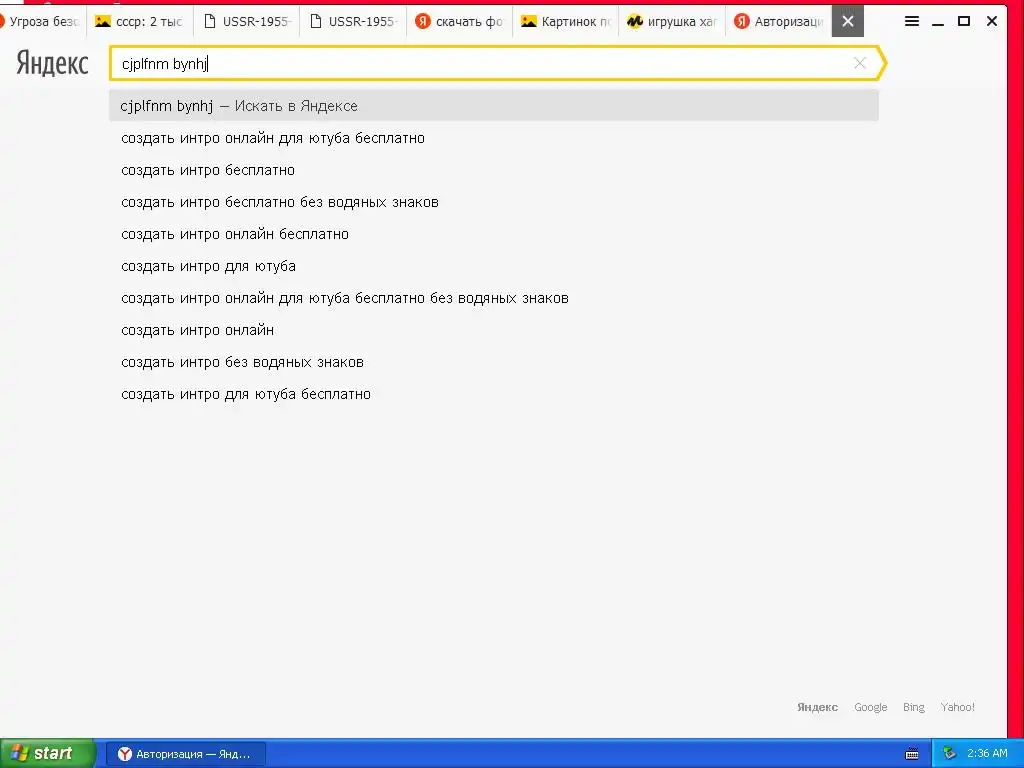Open the browser hamburger menu

click(x=912, y=22)
